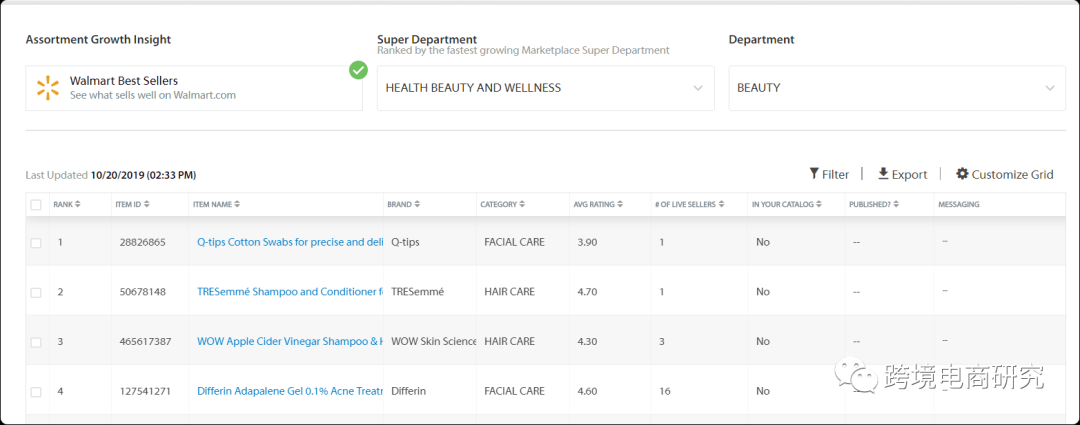Click the brand cell WOW Skin Science
The width and height of the screenshot is (1080, 425).
point(434,342)
